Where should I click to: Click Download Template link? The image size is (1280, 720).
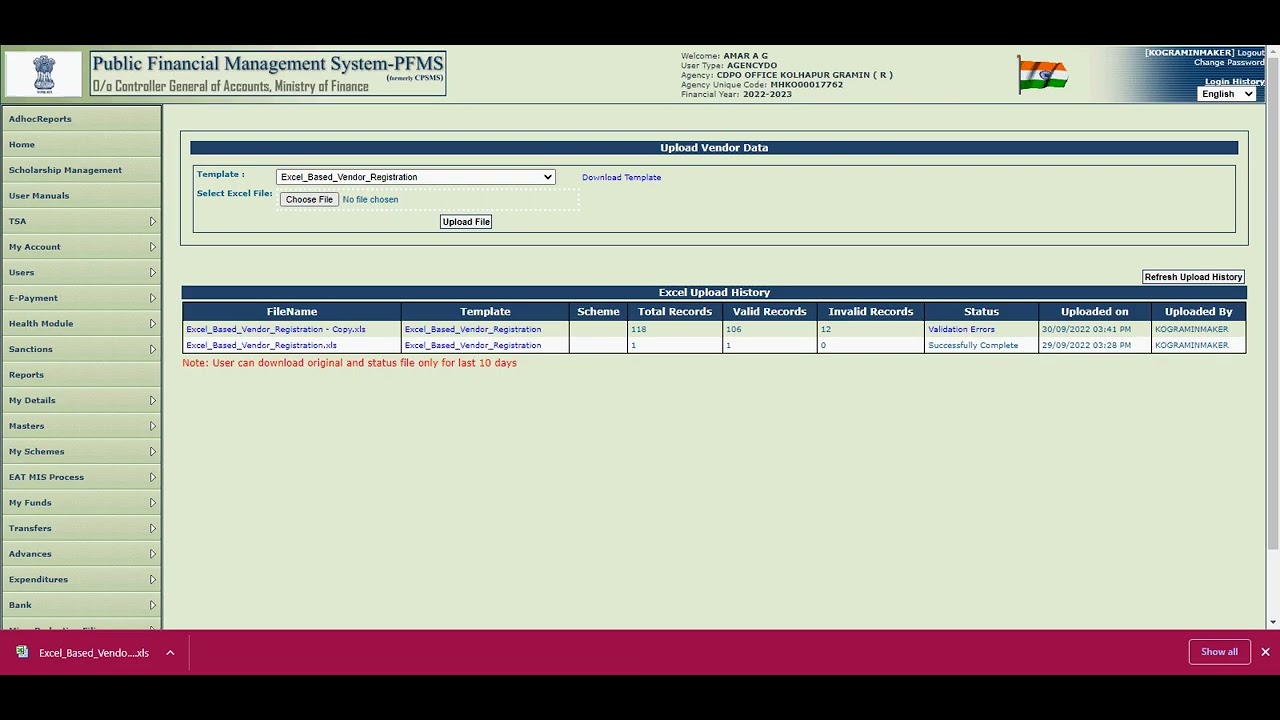(x=621, y=177)
